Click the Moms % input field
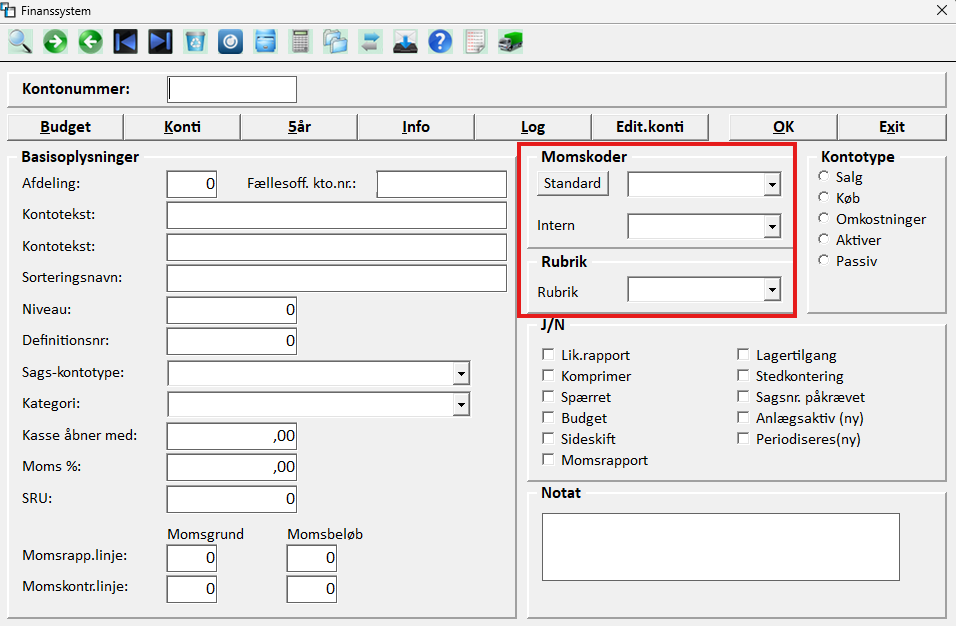This screenshot has height=626, width=956. click(x=232, y=468)
